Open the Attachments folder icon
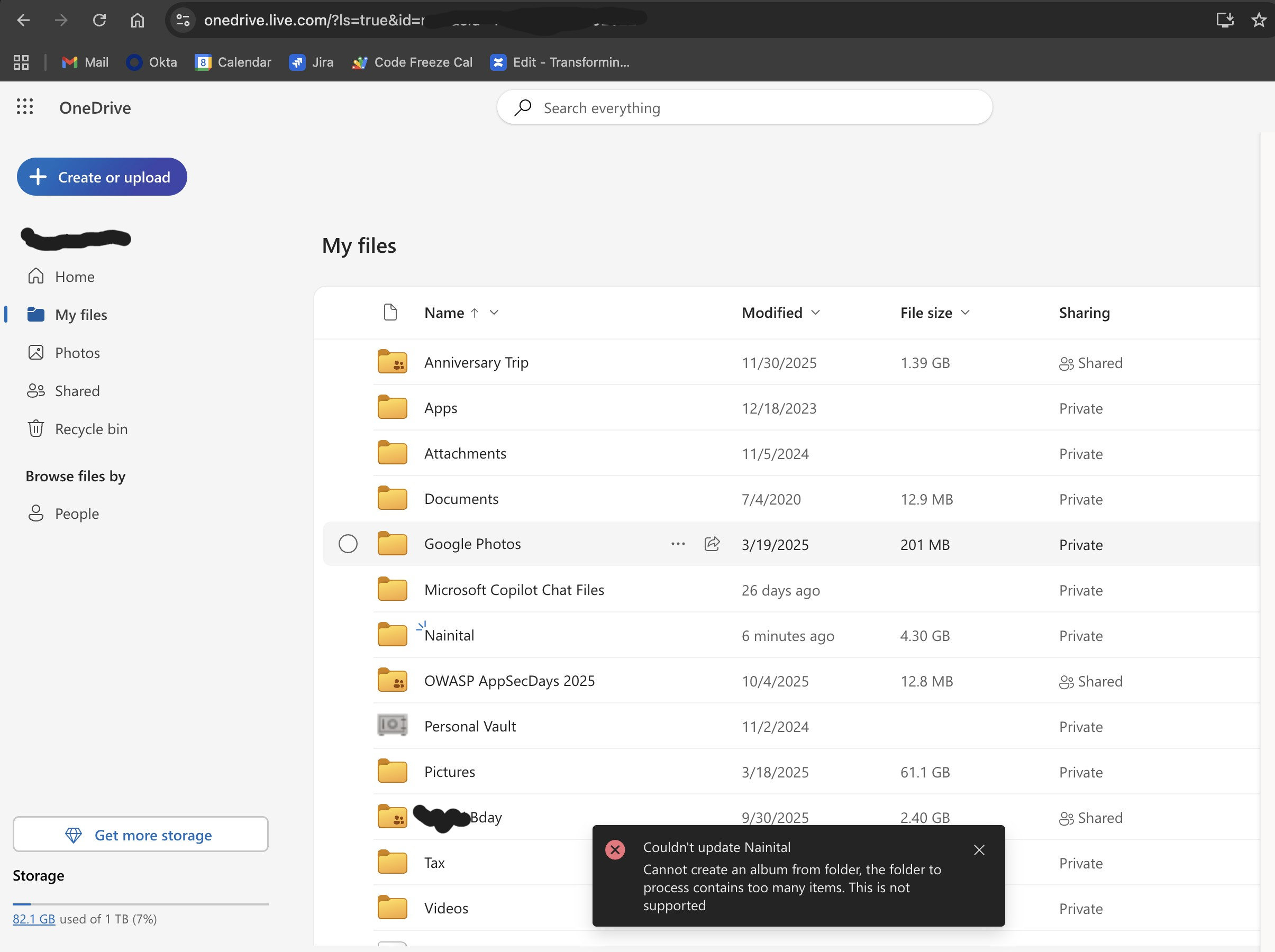 point(393,454)
